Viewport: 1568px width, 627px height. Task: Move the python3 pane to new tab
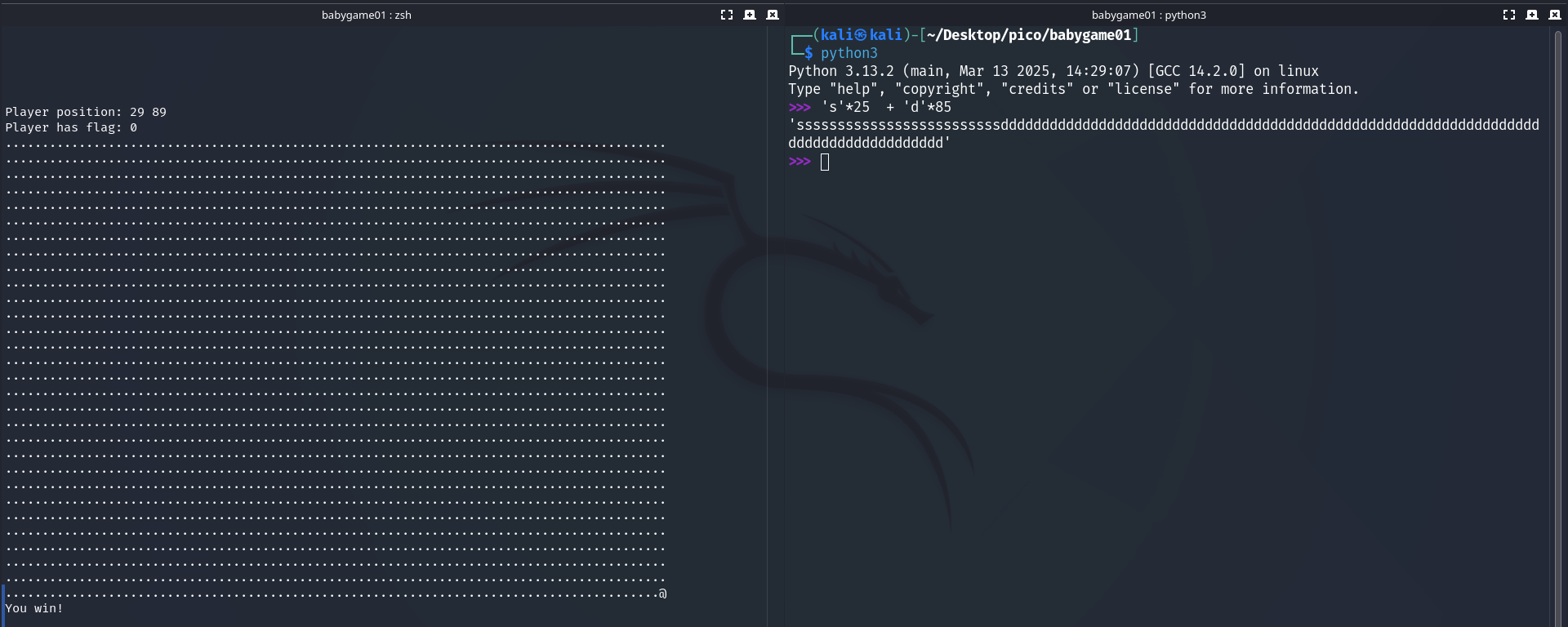click(x=1532, y=15)
